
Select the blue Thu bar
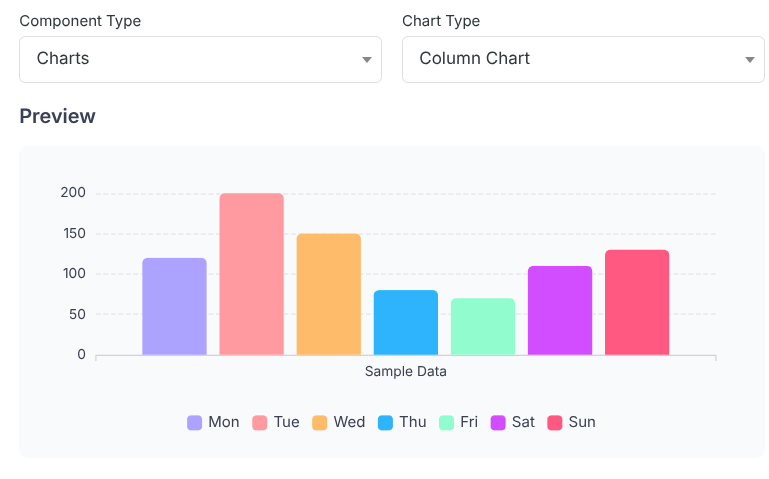[x=406, y=323]
